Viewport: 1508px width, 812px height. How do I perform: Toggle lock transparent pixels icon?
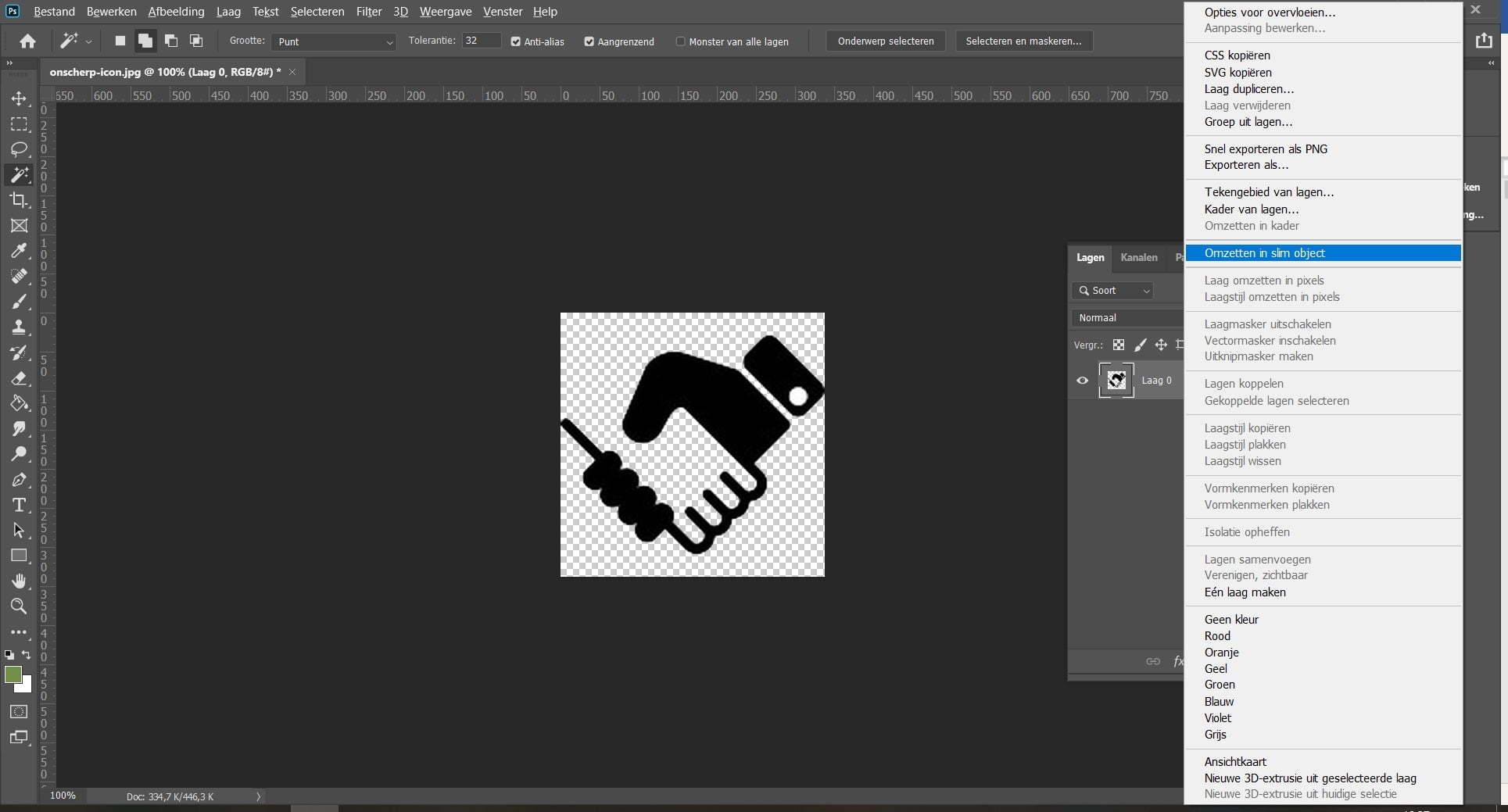(x=1119, y=345)
